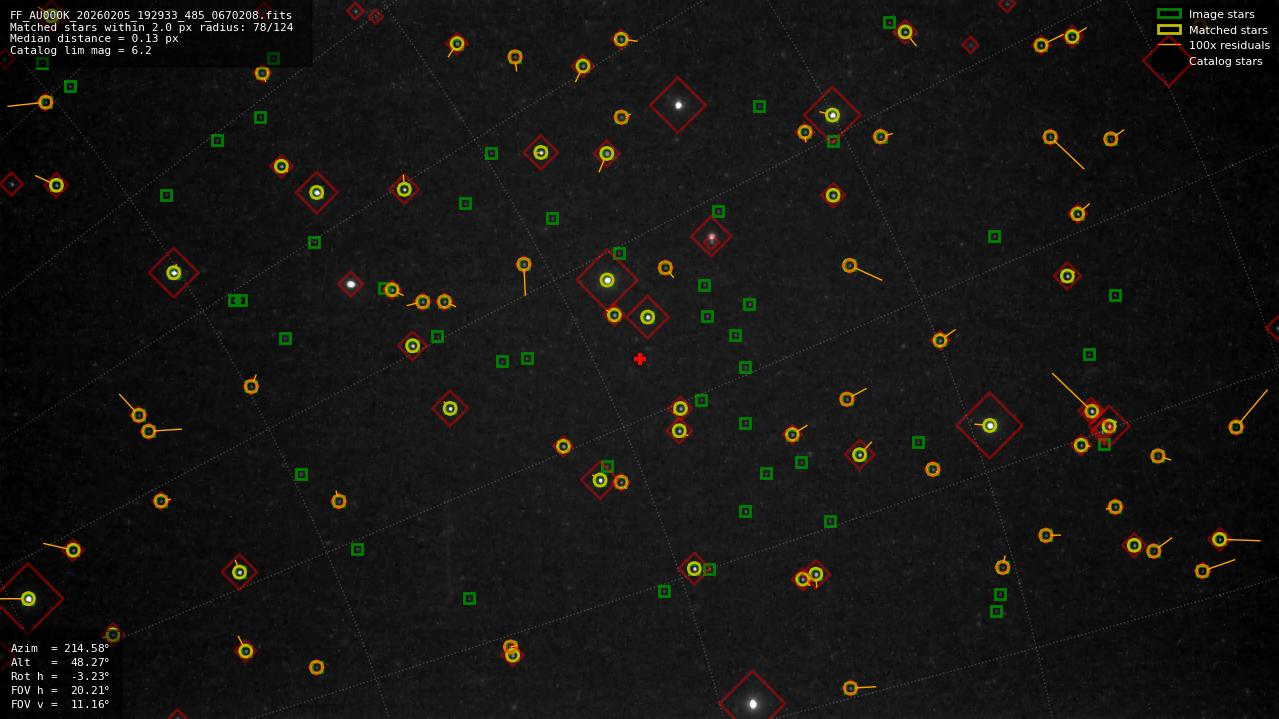Image resolution: width=1279 pixels, height=719 pixels.
Task: Select the '100x residuals' legend label
Action: click(x=1229, y=45)
